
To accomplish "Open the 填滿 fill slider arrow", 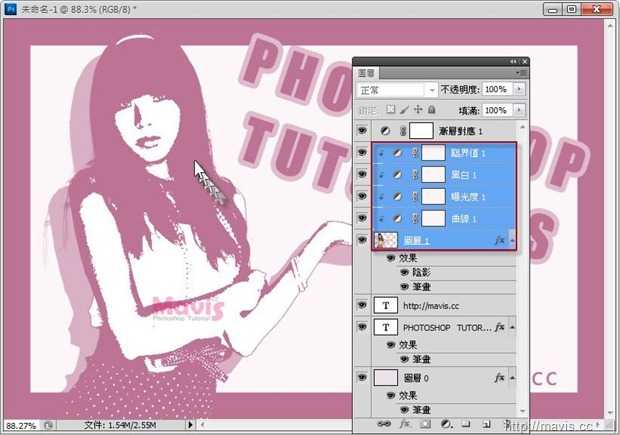I will (519, 110).
